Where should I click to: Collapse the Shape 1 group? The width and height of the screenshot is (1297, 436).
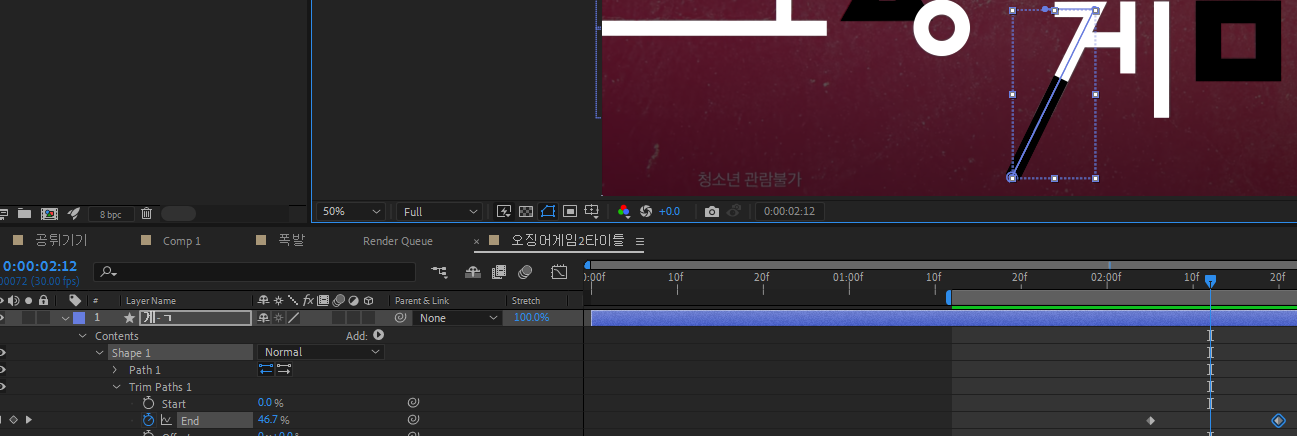point(100,352)
